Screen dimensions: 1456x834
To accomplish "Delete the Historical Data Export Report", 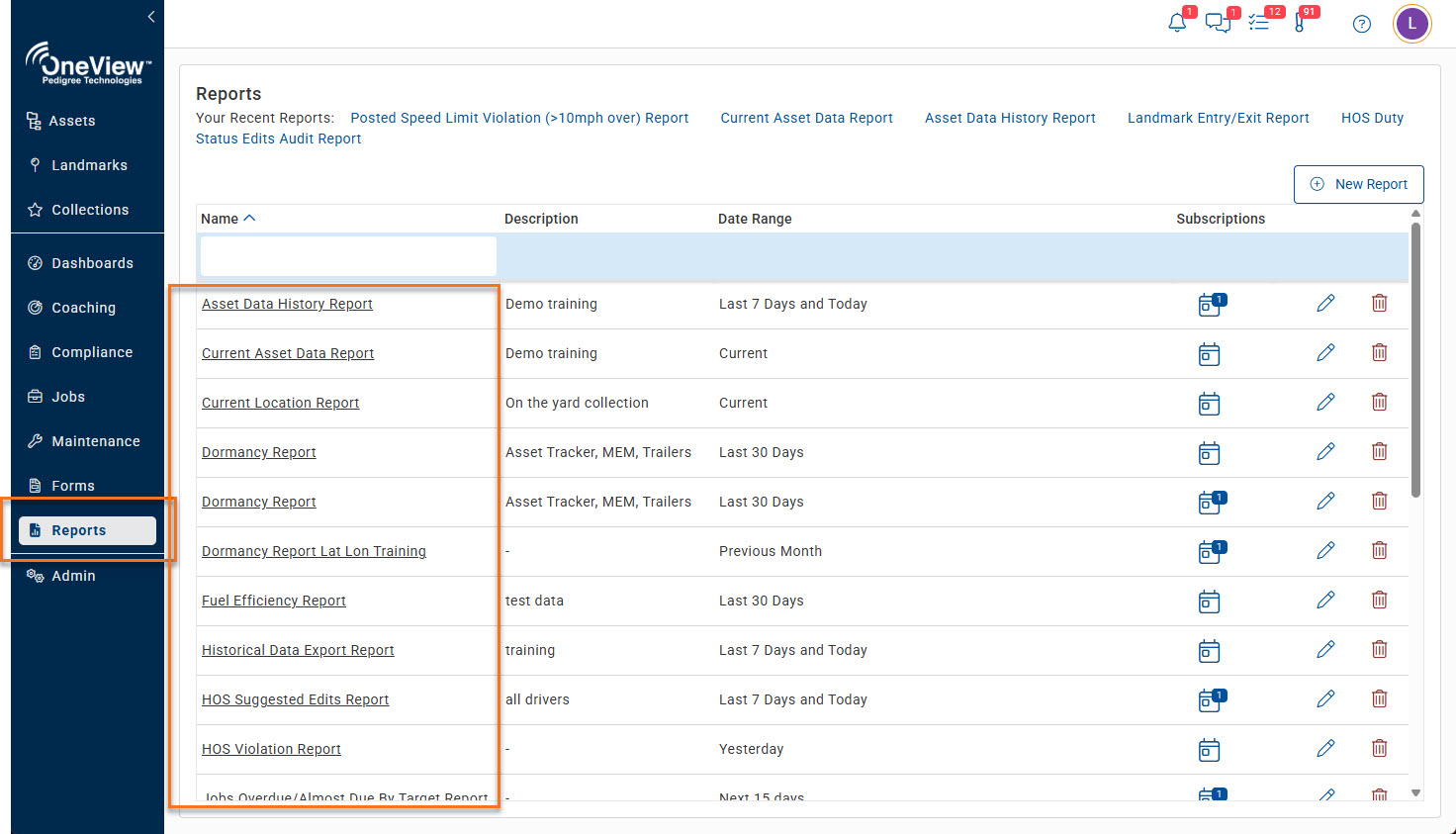I will click(x=1379, y=649).
